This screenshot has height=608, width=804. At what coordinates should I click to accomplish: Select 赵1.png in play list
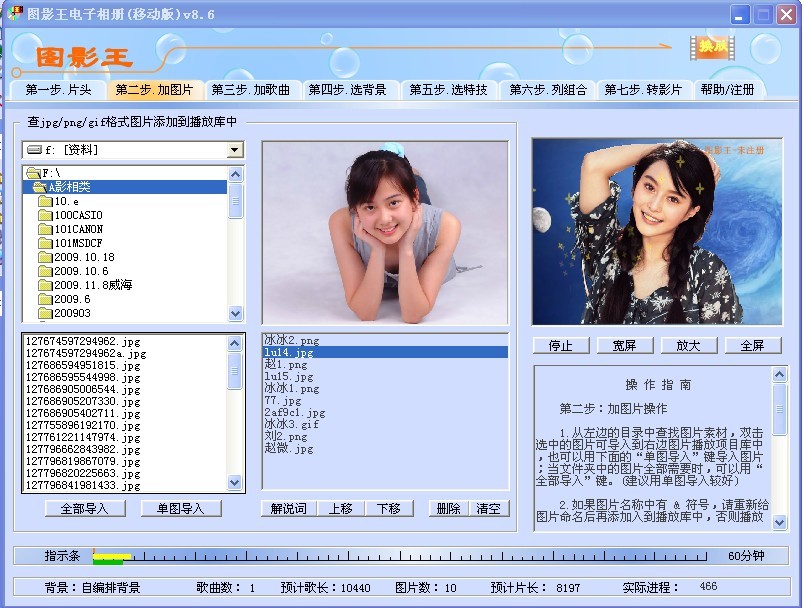point(286,364)
